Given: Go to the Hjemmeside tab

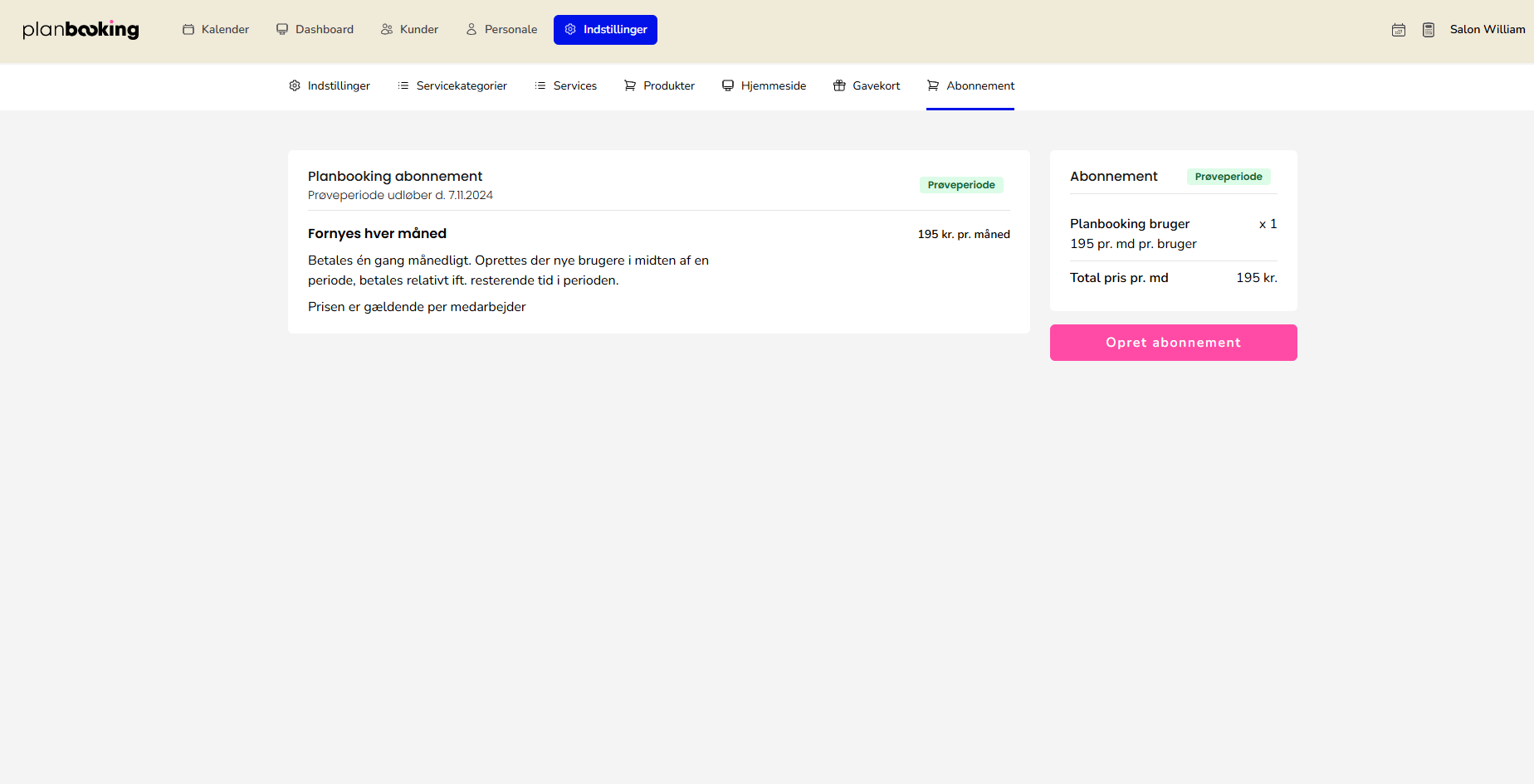Looking at the screenshot, I should 764,86.
